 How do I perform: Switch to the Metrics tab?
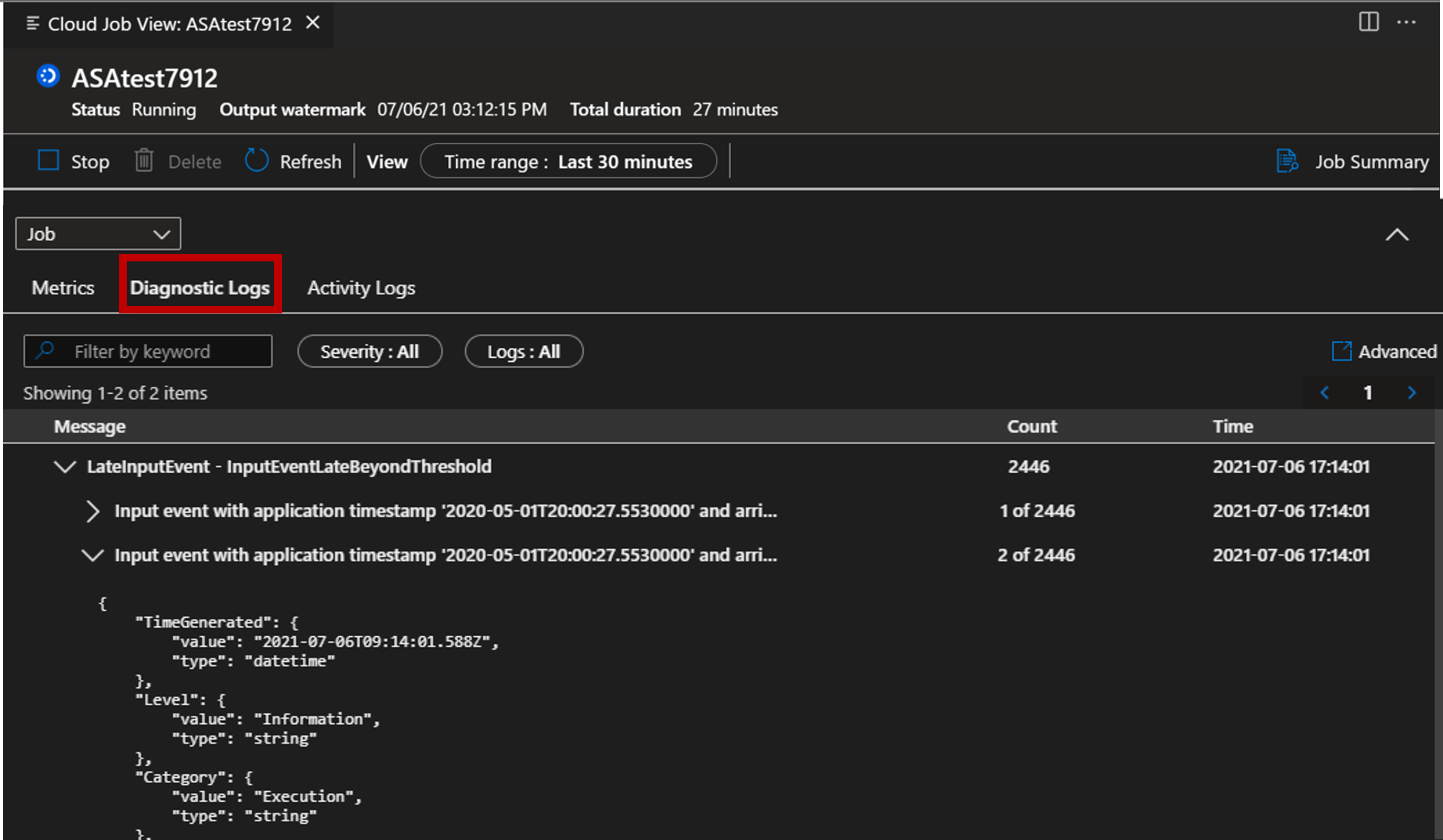63,288
